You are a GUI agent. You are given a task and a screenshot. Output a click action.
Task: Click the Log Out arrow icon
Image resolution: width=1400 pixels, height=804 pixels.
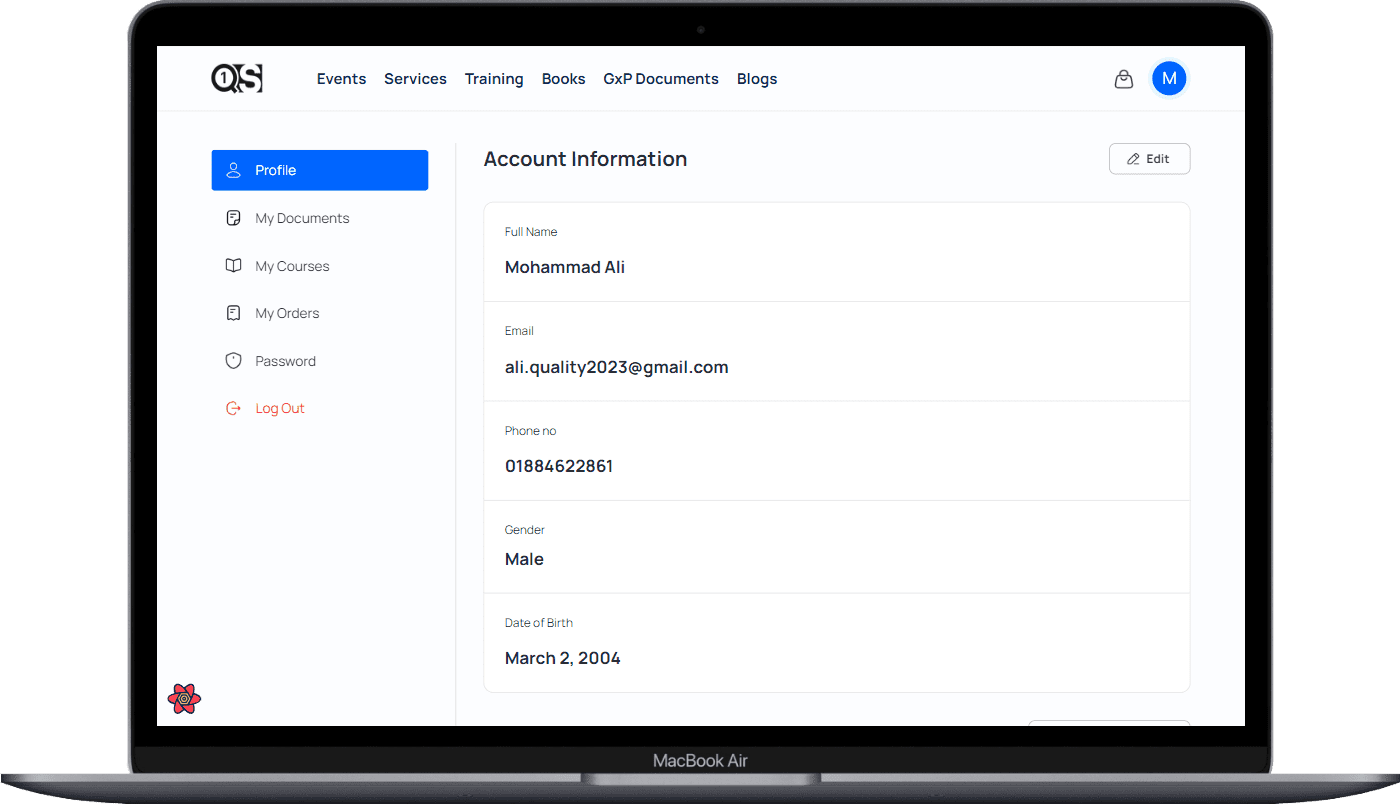pyautogui.click(x=233, y=408)
